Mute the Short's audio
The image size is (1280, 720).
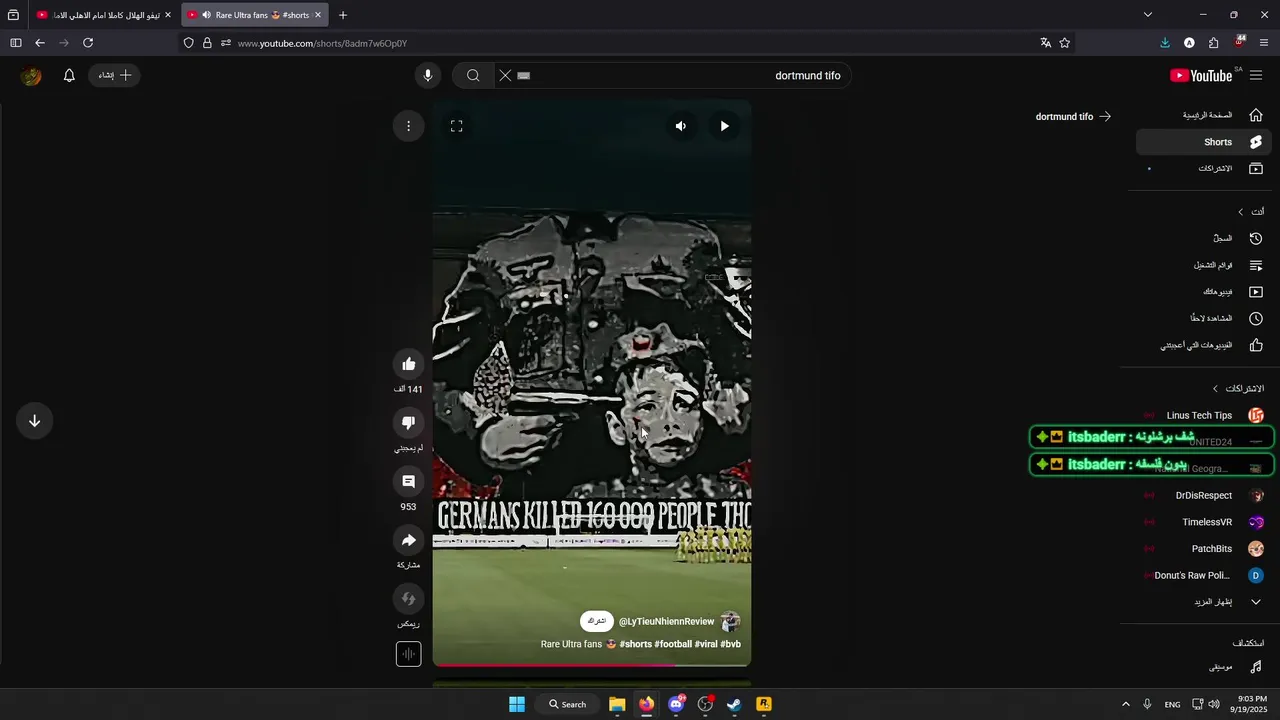click(x=681, y=126)
